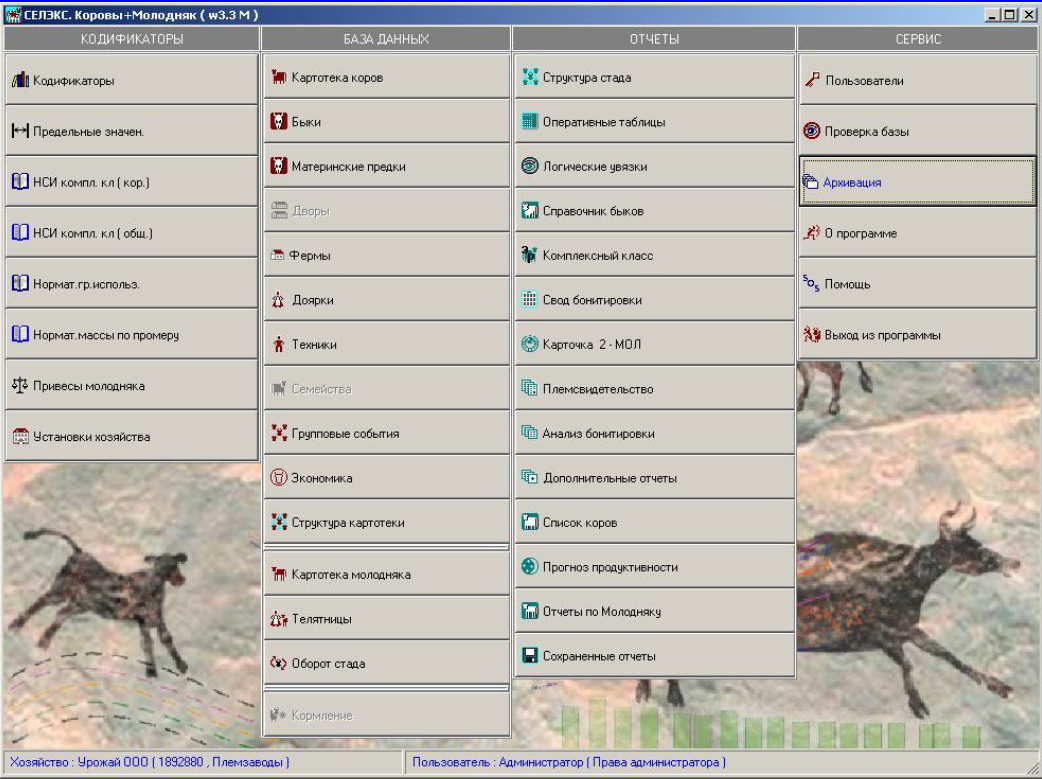Click the СЕРВИС column header

click(x=918, y=39)
